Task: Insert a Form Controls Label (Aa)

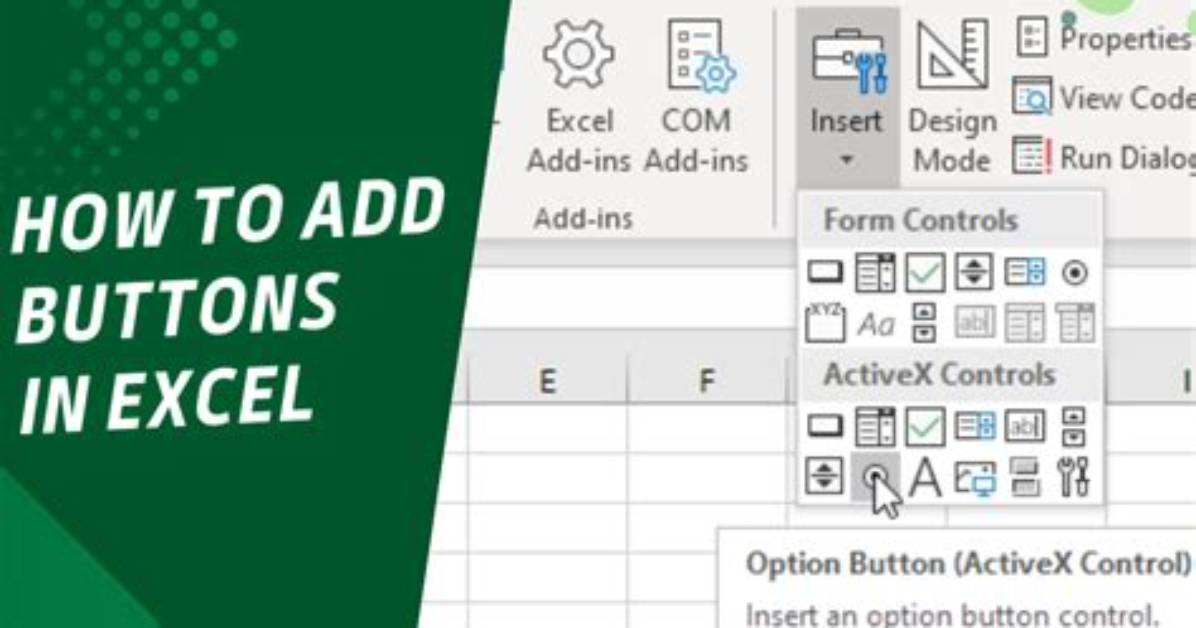Action: (x=875, y=324)
